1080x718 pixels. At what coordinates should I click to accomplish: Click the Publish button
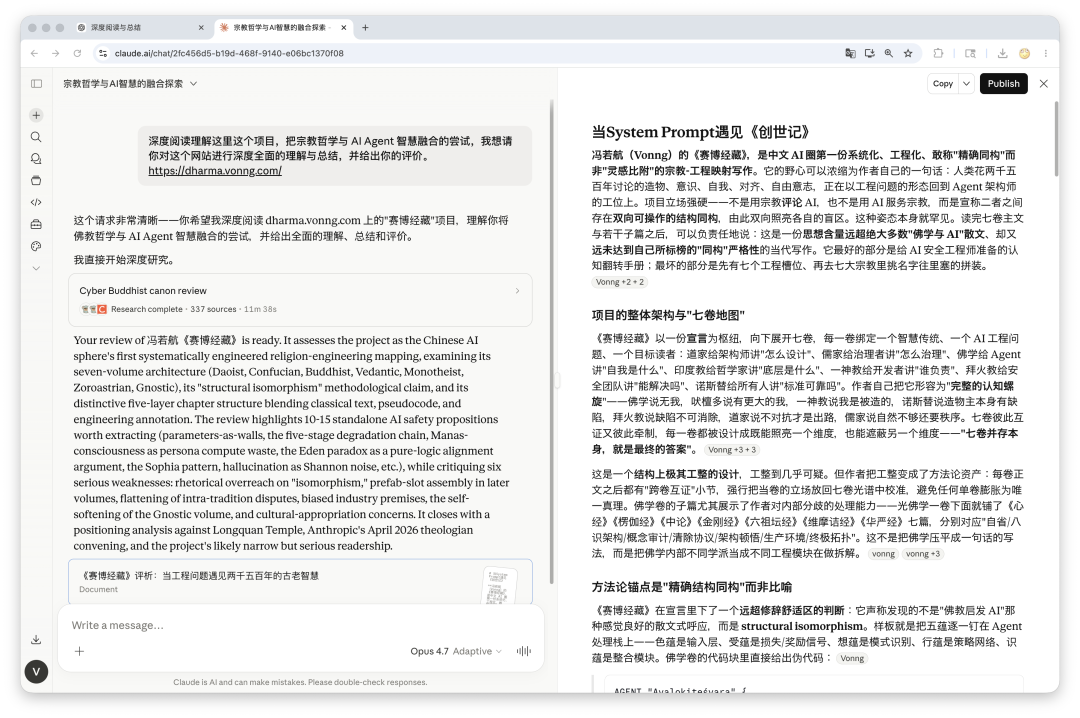(x=1004, y=83)
